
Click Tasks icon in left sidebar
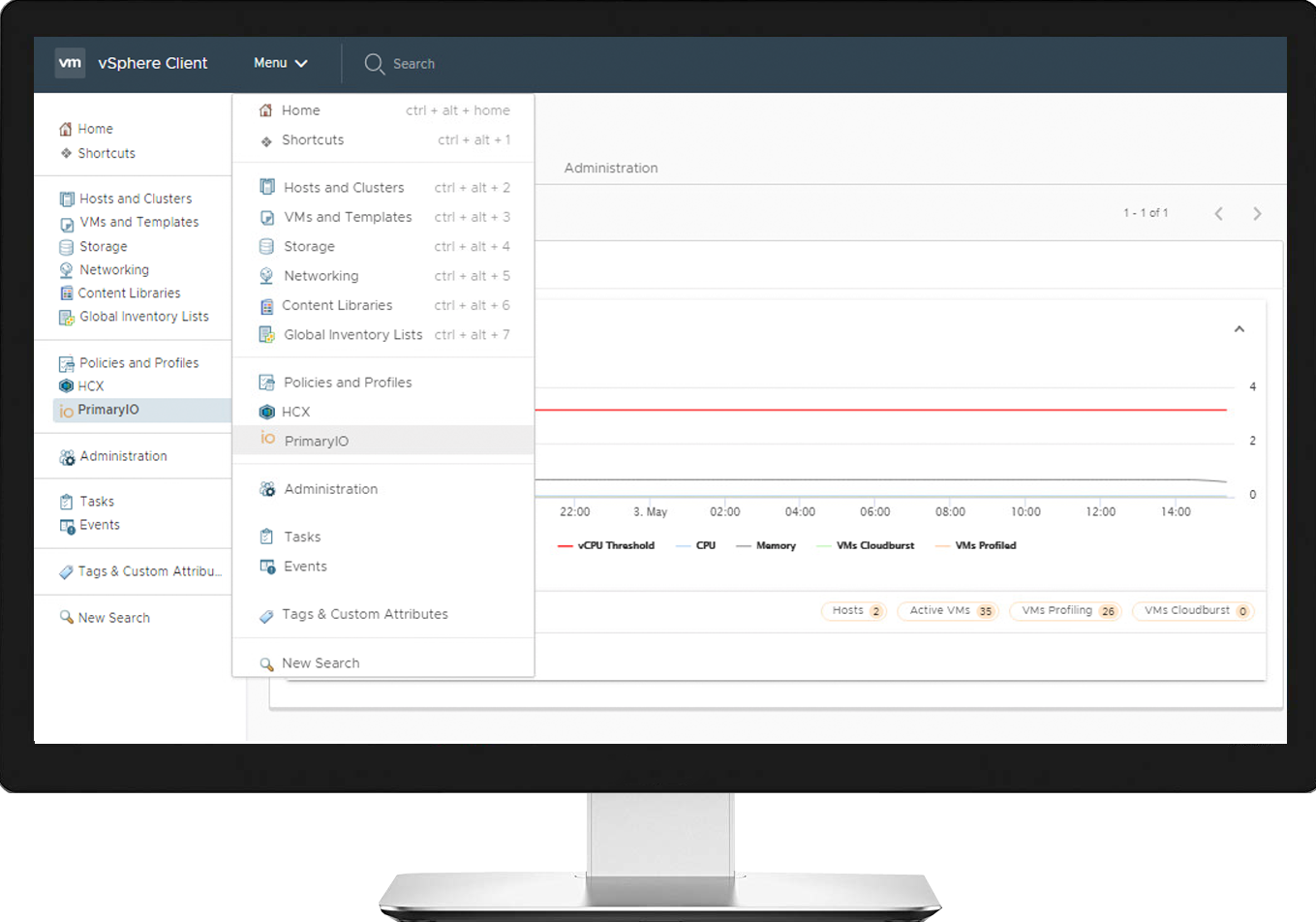(66, 502)
